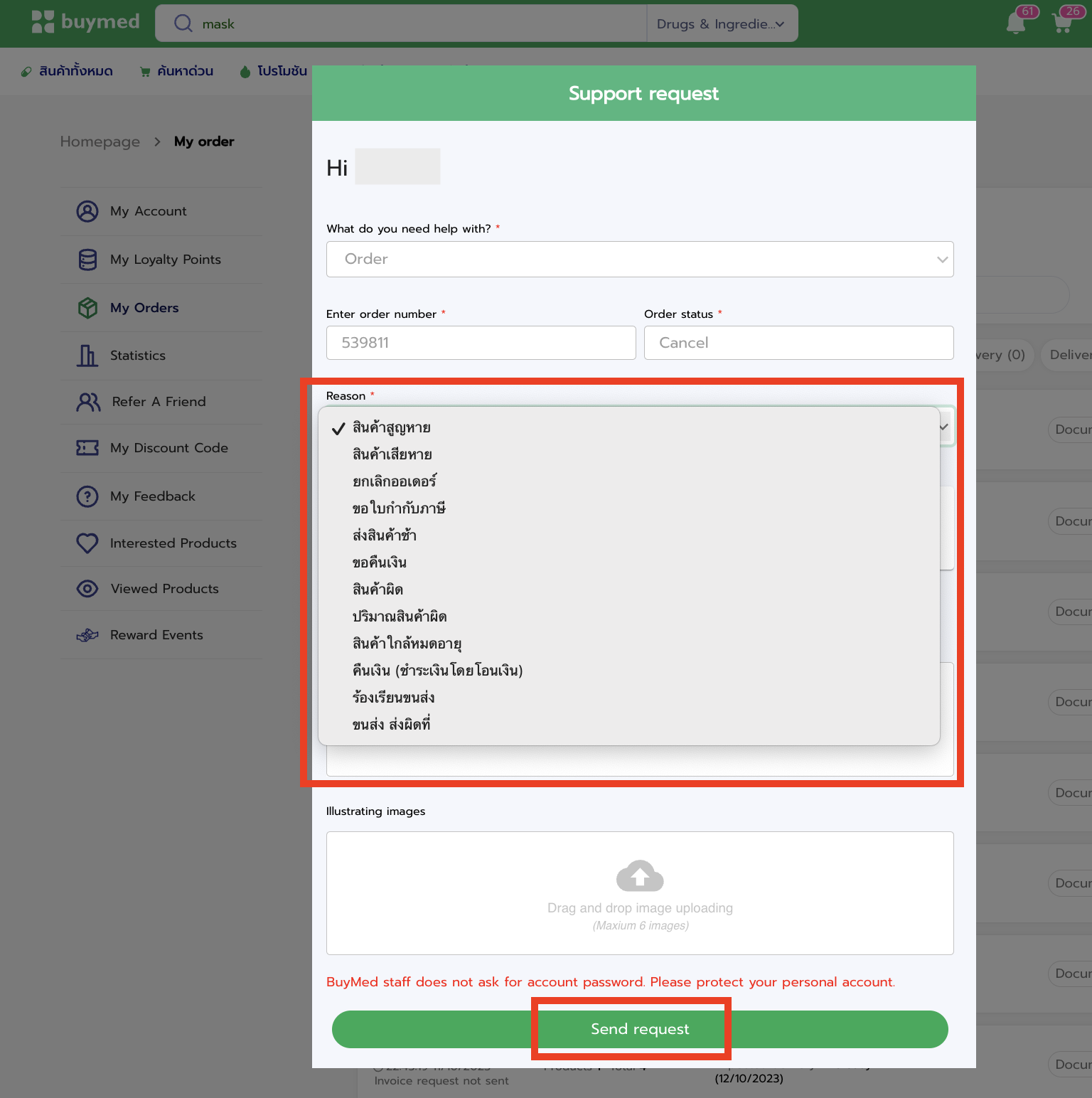Click the My Loyalty Points database icon
This screenshot has height=1098, width=1092.
87,260
